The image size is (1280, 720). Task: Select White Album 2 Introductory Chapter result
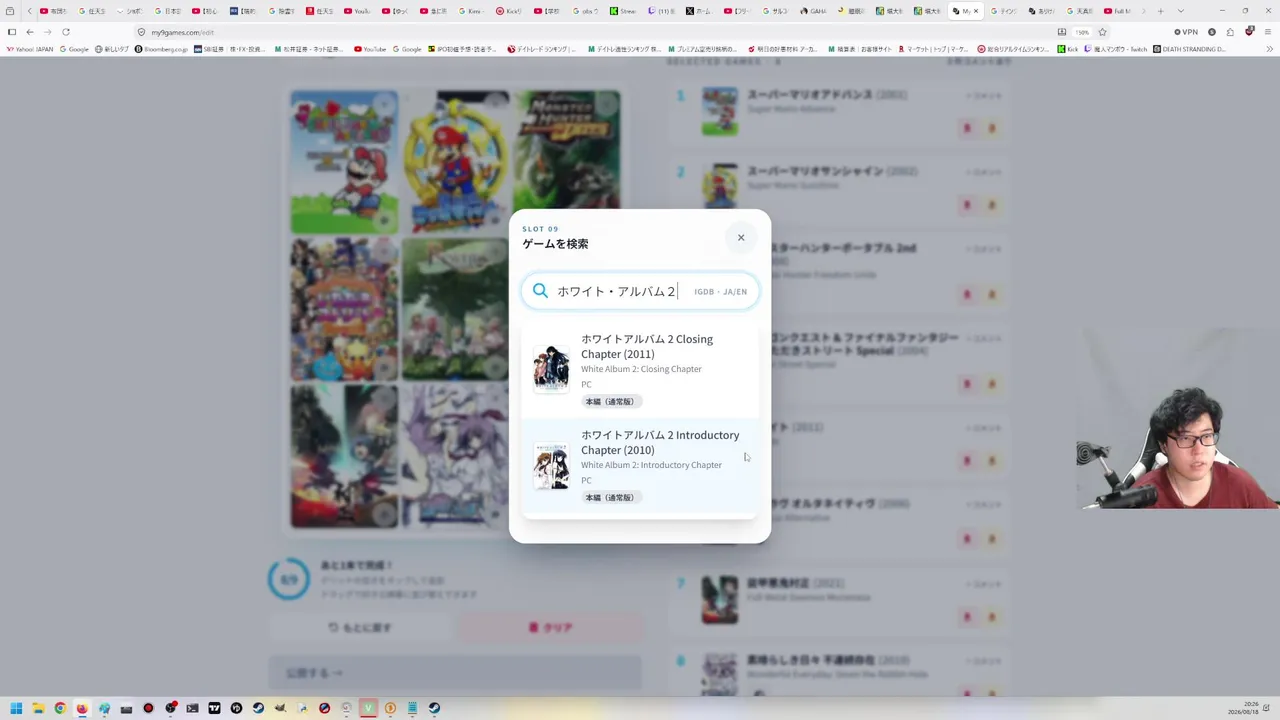pyautogui.click(x=640, y=466)
